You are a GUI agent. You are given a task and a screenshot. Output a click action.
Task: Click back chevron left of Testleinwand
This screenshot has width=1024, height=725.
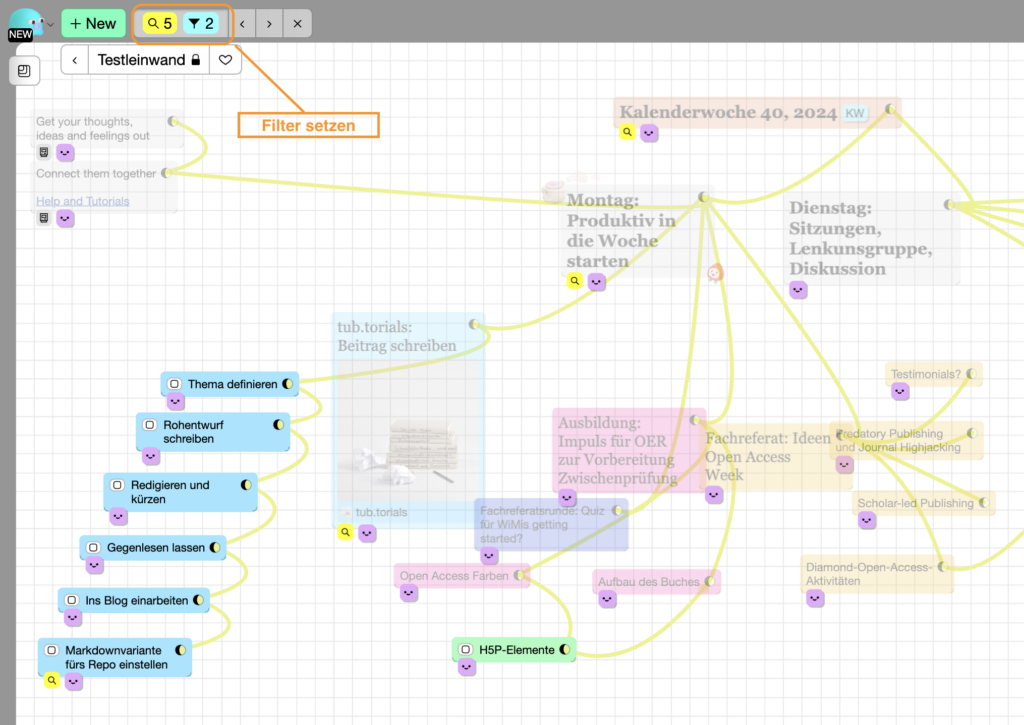75,60
